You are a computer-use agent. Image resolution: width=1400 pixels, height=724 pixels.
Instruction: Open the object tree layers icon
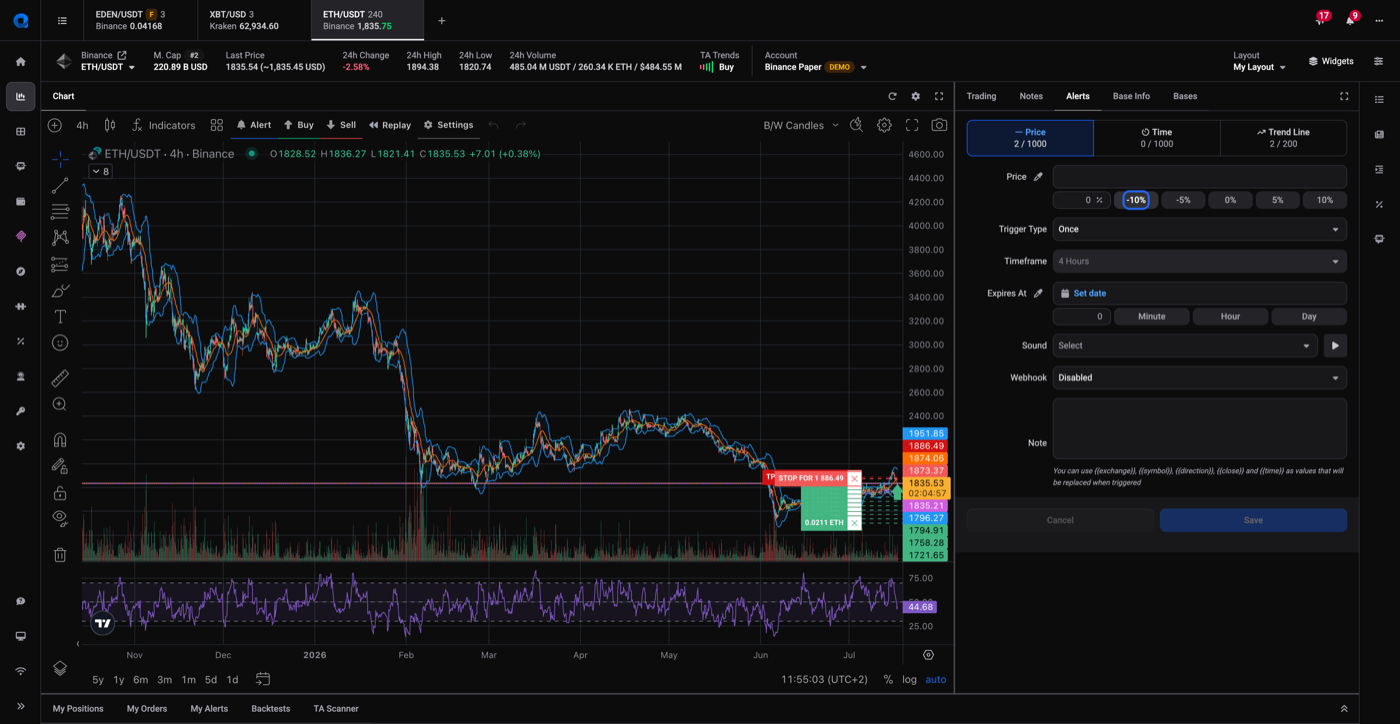tap(60, 668)
